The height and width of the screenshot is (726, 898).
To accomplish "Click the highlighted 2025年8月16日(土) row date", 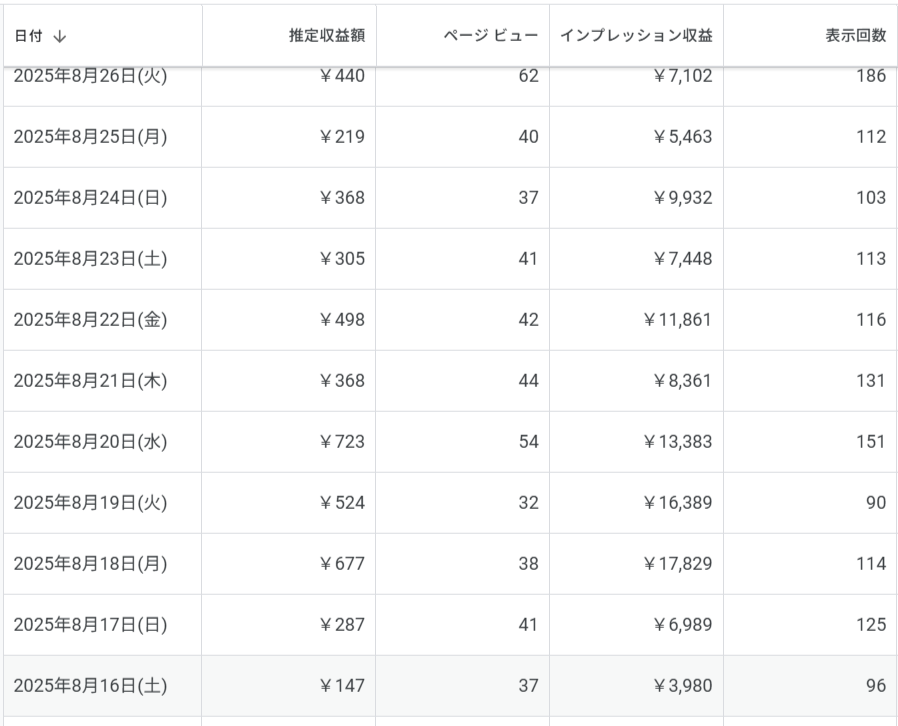I will (90, 686).
